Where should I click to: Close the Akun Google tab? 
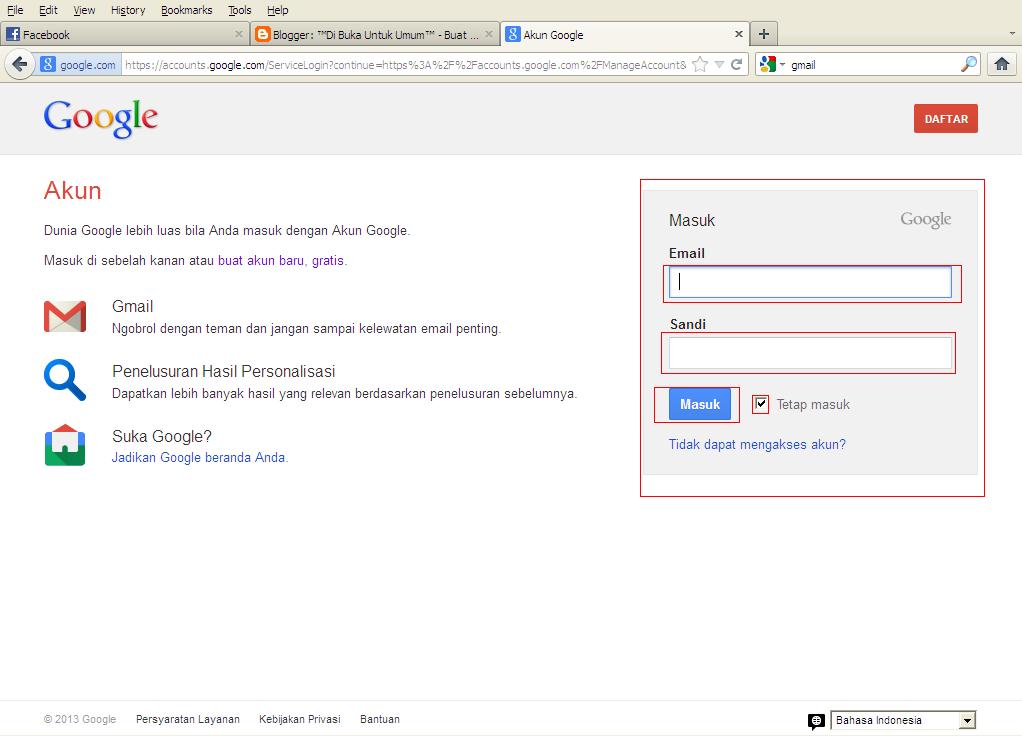tap(738, 34)
